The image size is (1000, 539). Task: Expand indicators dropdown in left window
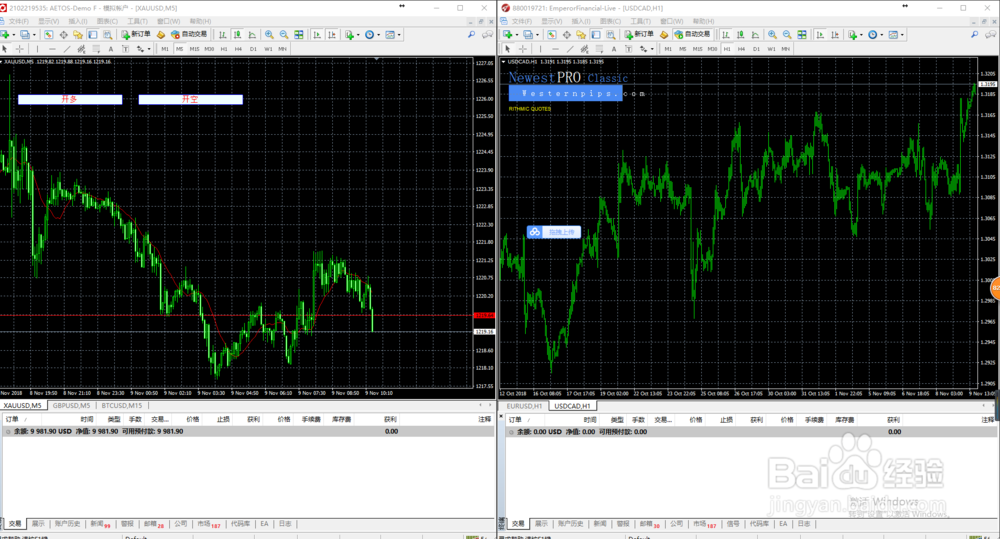(358, 34)
